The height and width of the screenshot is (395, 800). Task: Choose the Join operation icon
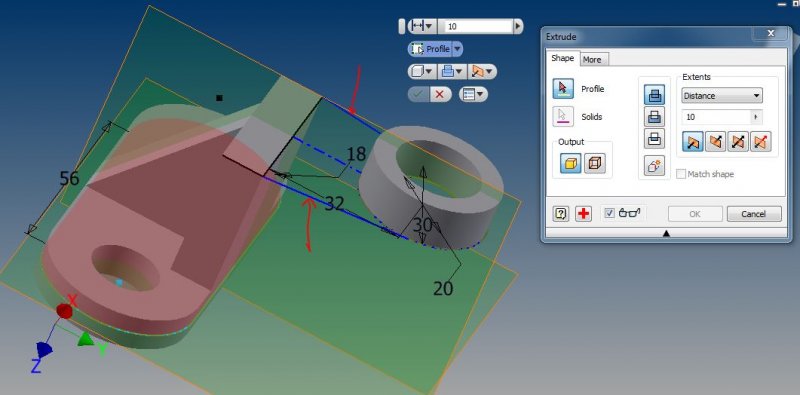pos(654,95)
